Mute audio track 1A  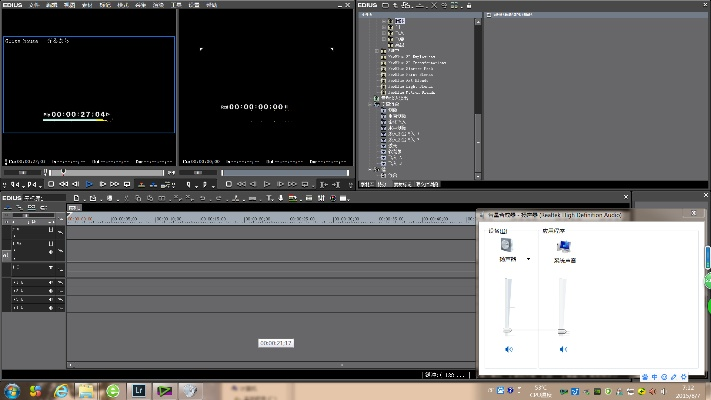pos(51,283)
